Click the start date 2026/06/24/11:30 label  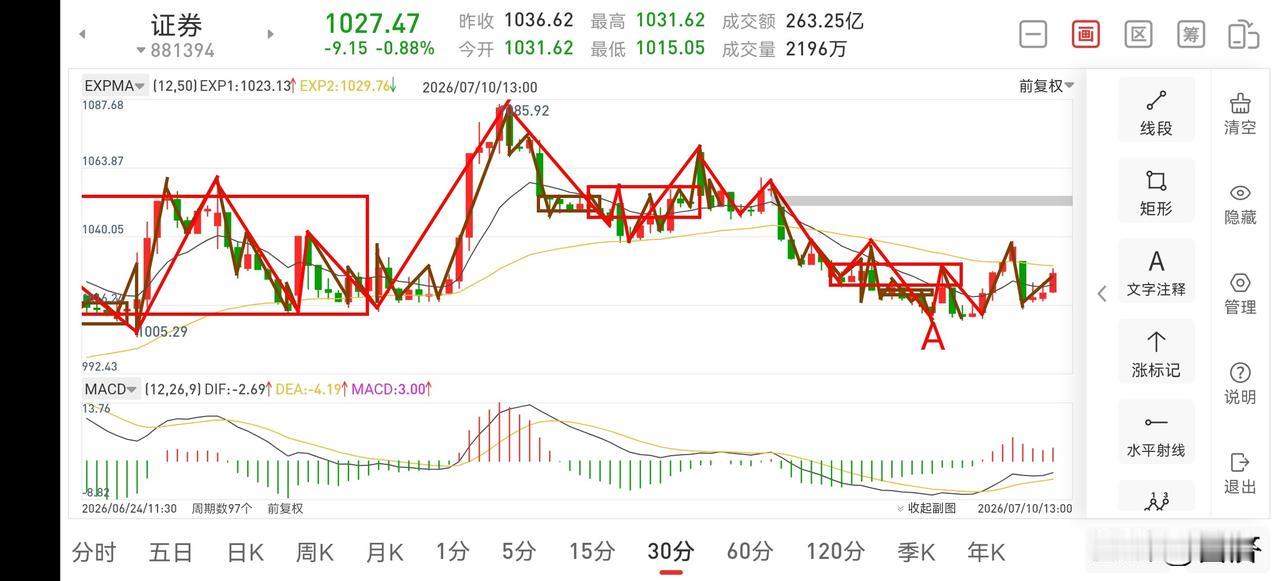129,508
